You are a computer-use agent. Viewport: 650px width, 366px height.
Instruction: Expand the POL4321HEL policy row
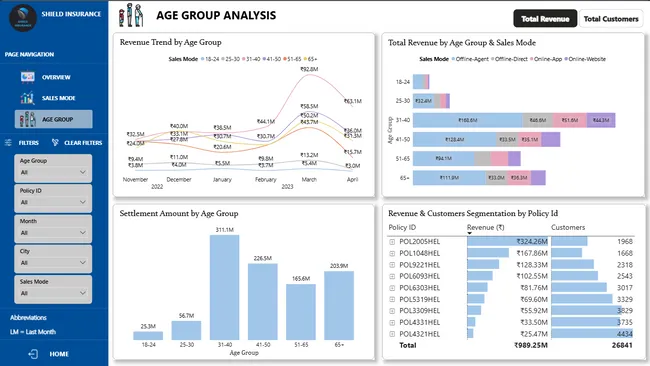pyautogui.click(x=392, y=334)
